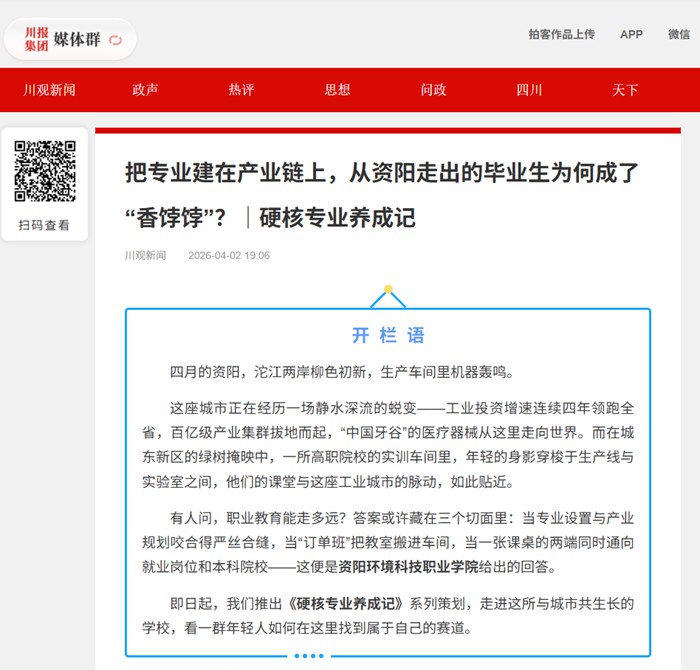The width and height of the screenshot is (700, 670).
Task: Click the 川观新闻 source under headline
Action: tap(145, 255)
